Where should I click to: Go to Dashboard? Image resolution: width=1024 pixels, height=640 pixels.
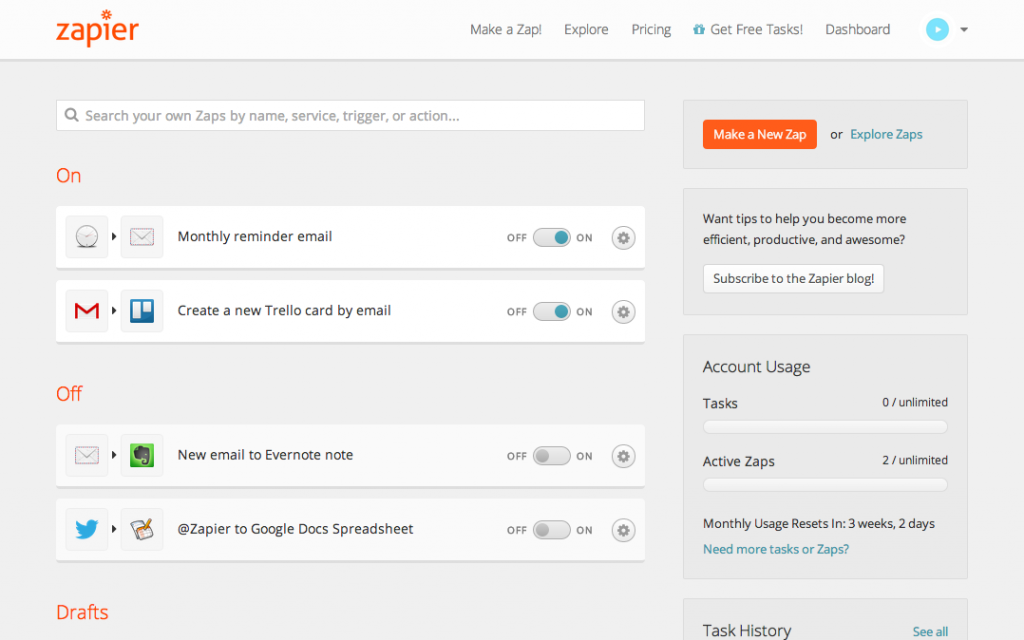click(x=857, y=29)
